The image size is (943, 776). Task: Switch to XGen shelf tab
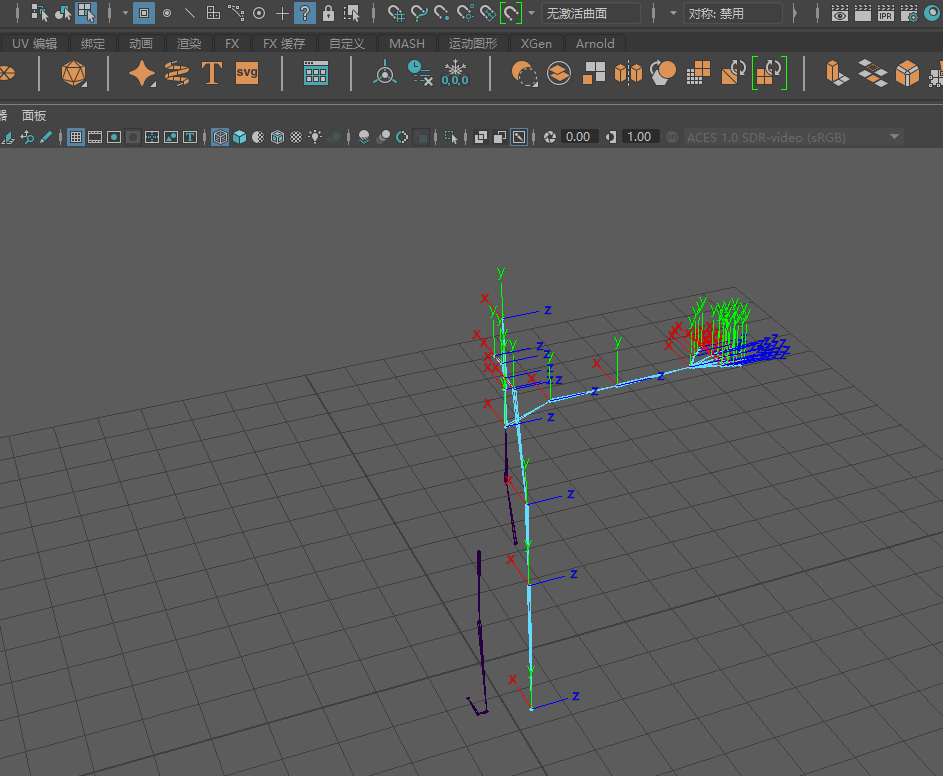coord(536,43)
